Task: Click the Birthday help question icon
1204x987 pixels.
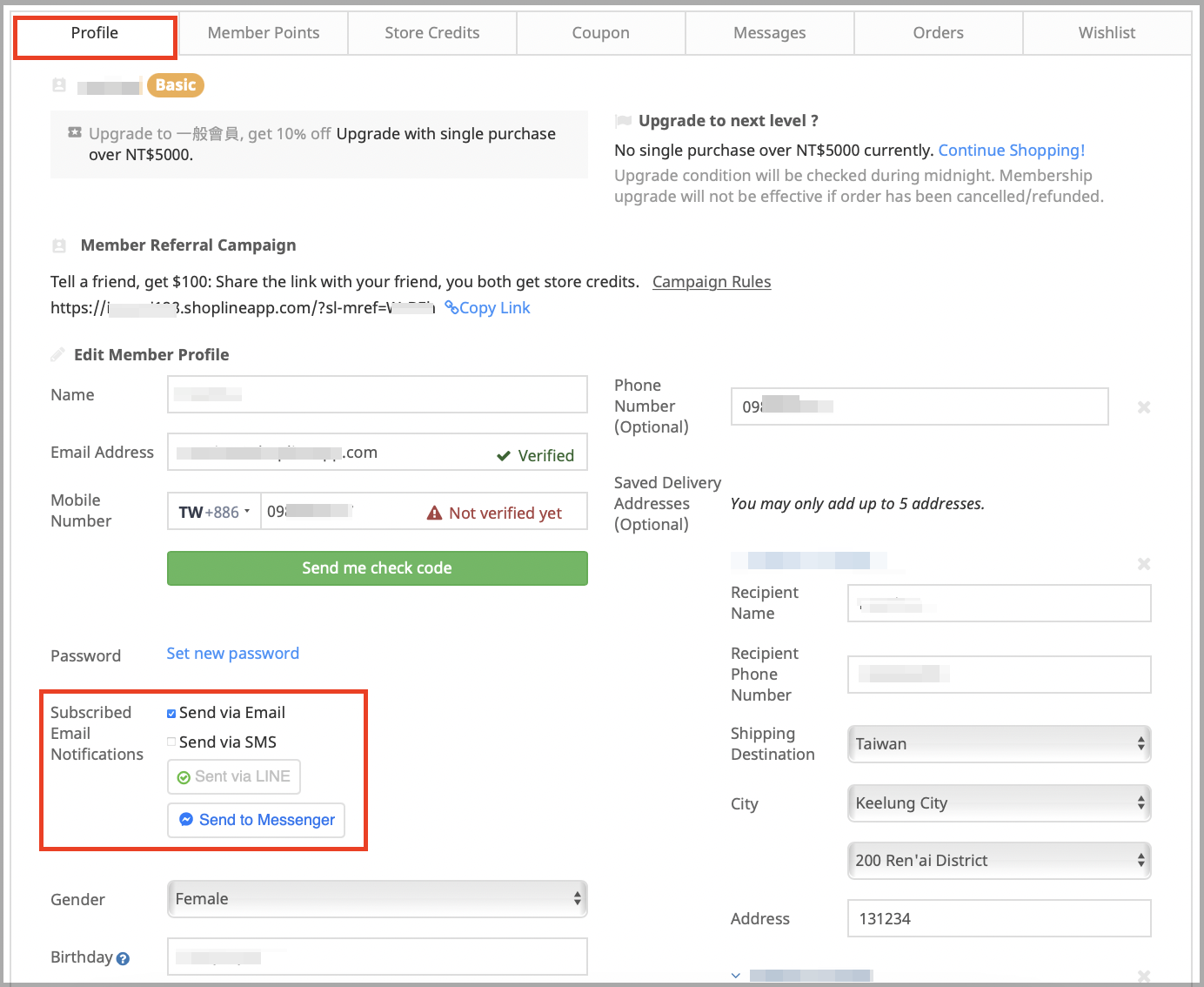Action: (x=123, y=959)
